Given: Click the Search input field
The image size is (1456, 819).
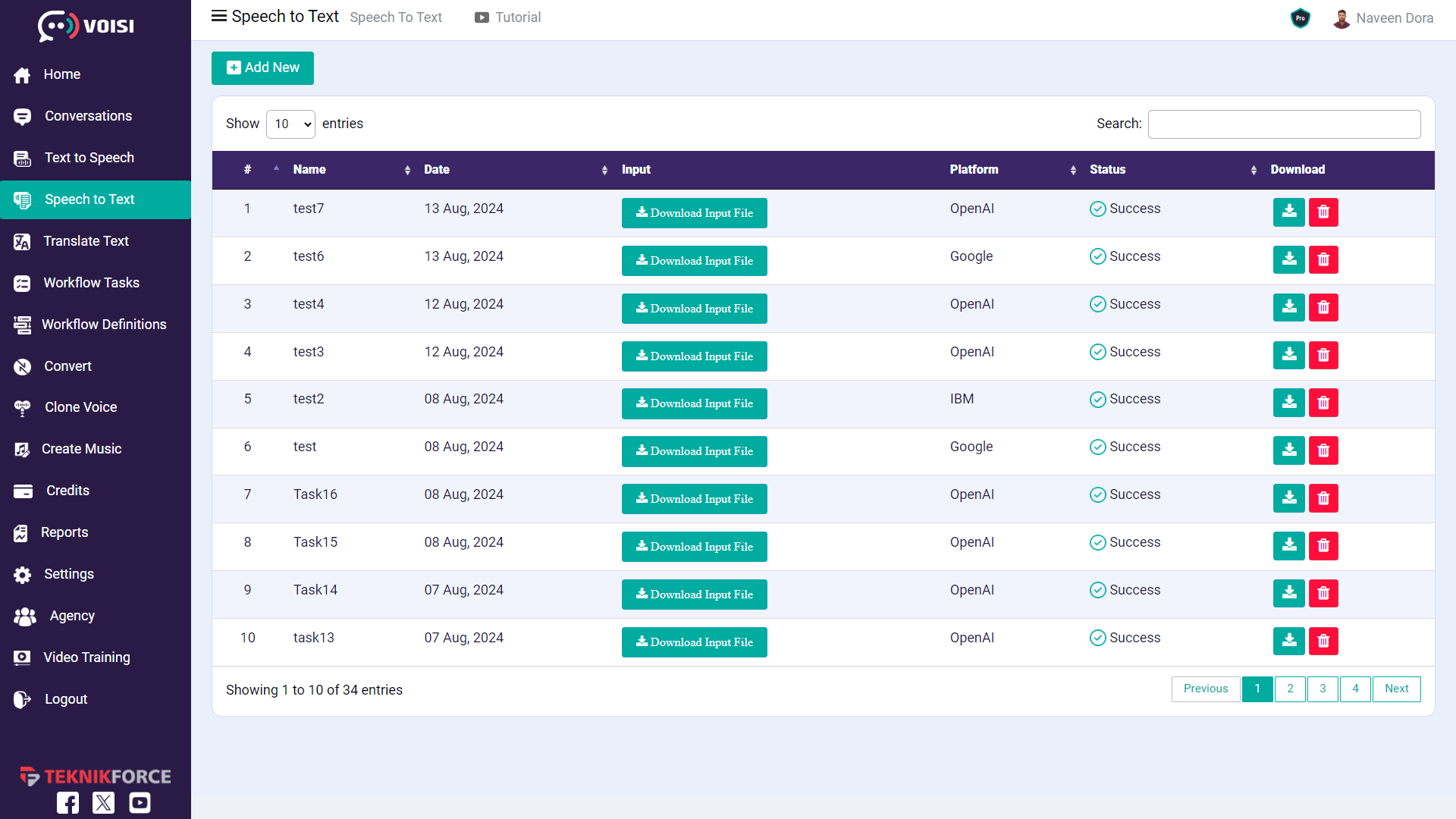Looking at the screenshot, I should click(1284, 124).
